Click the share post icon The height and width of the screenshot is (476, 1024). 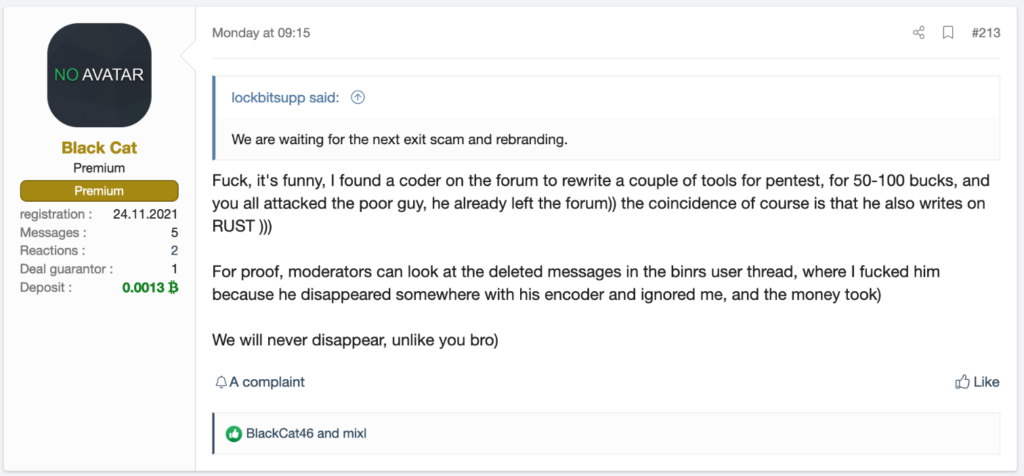point(919,33)
